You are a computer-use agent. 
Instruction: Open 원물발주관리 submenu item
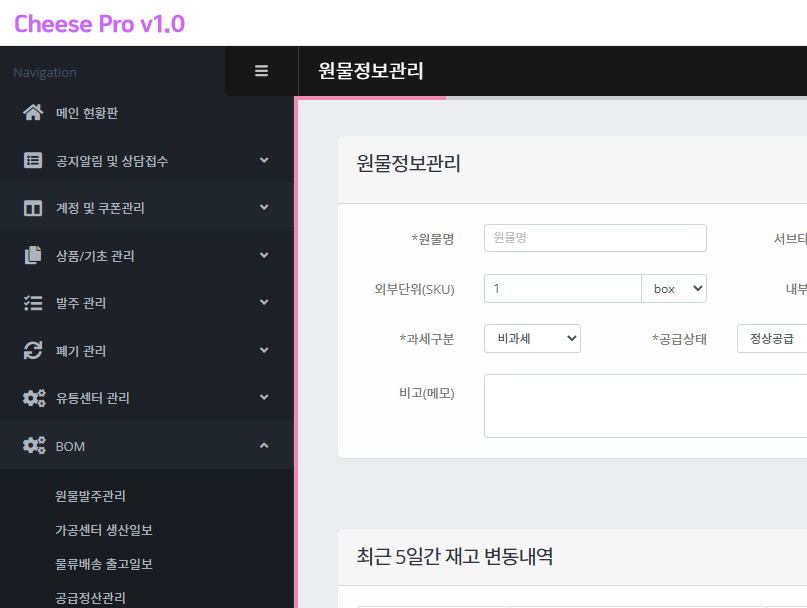point(91,496)
